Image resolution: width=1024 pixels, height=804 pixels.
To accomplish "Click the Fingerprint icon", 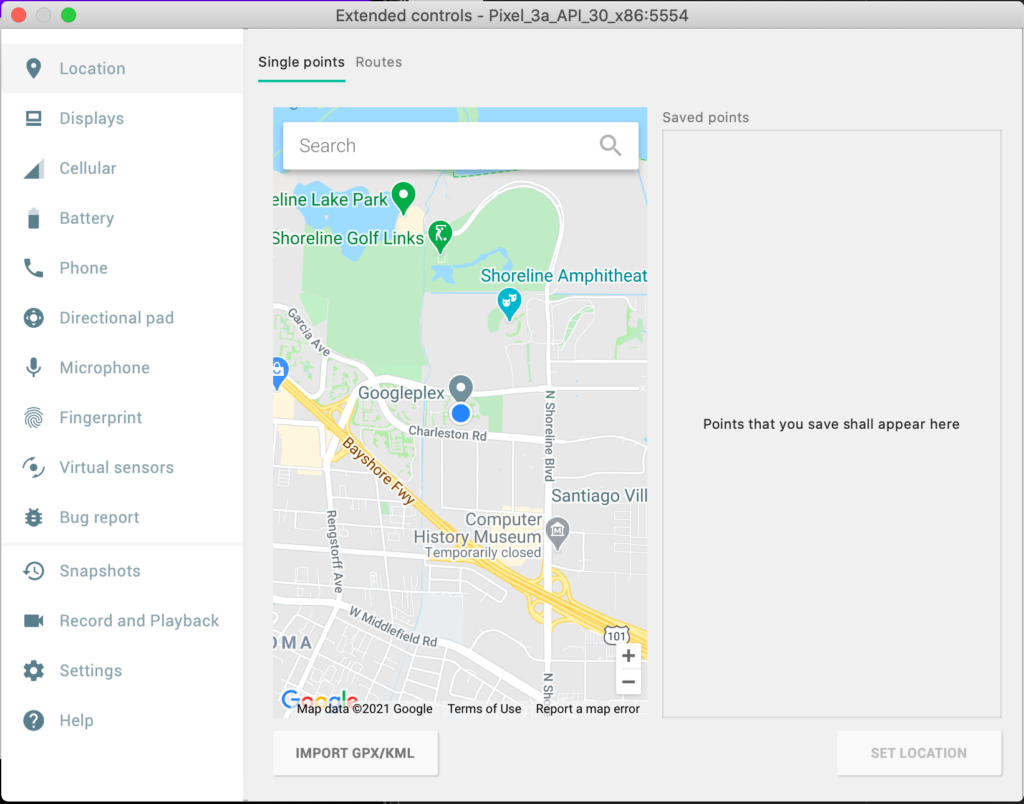I will [33, 417].
